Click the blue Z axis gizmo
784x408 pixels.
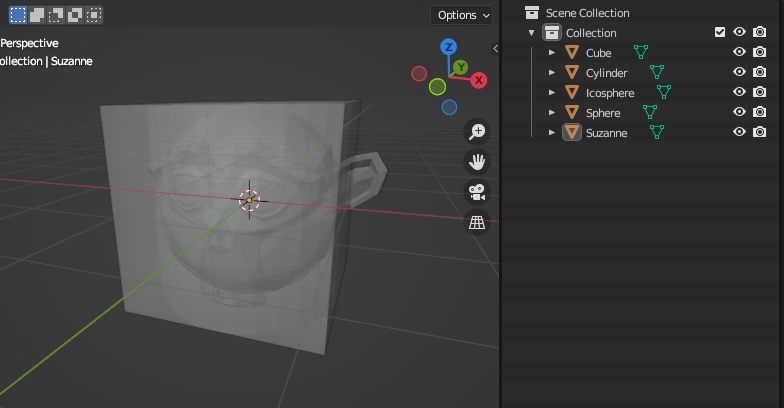click(x=449, y=47)
